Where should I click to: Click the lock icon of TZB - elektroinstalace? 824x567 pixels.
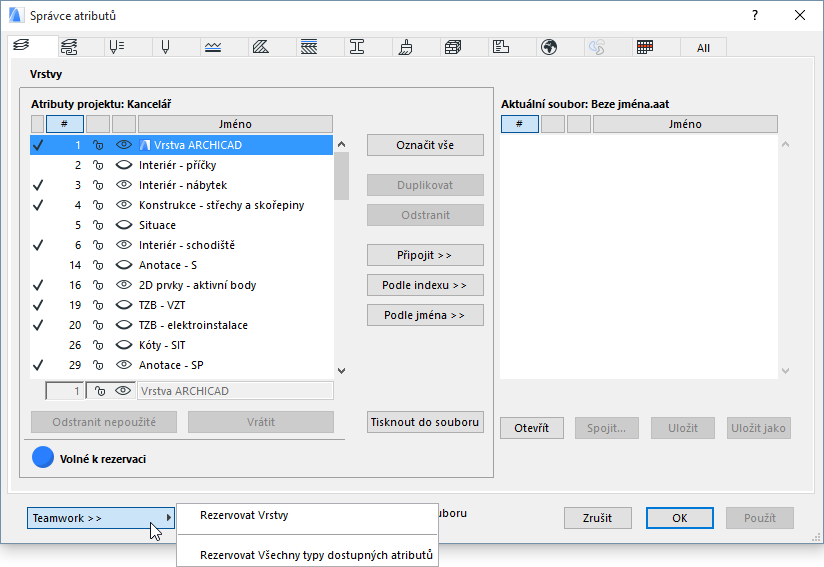coord(98,325)
